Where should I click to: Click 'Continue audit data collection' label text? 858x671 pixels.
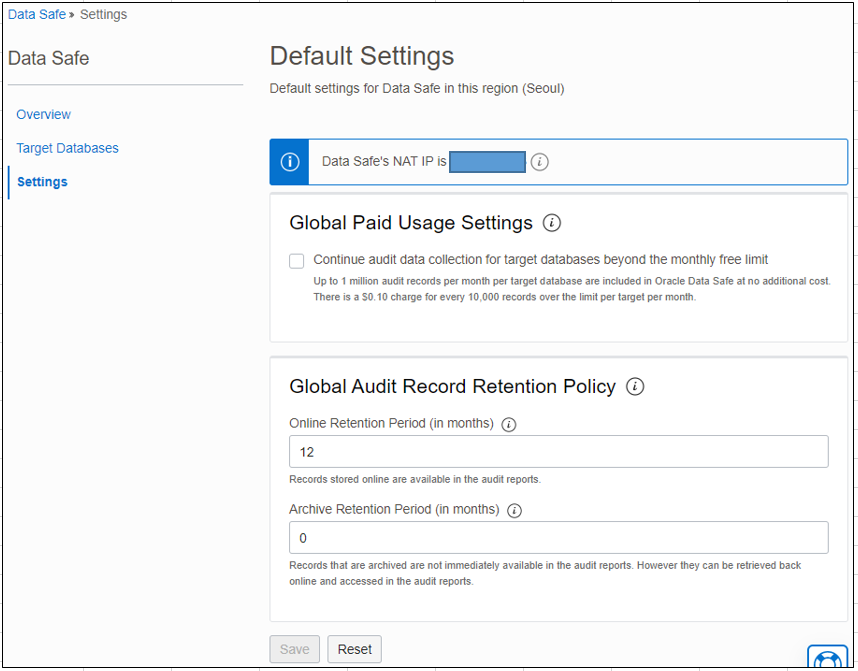pos(541,259)
